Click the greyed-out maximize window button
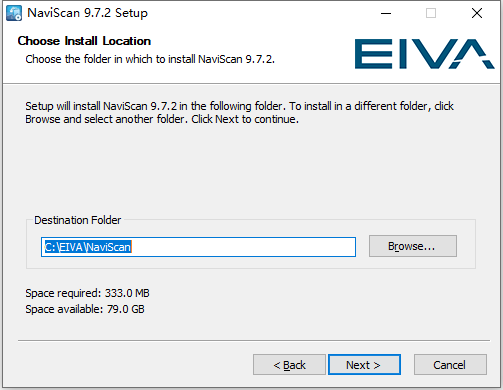 point(431,13)
